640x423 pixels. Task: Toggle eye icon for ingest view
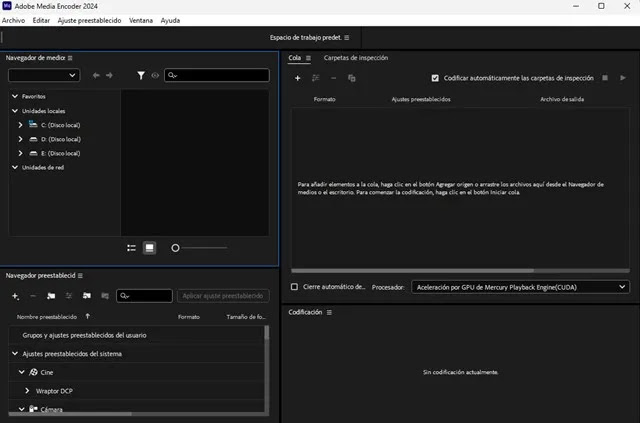click(x=155, y=75)
